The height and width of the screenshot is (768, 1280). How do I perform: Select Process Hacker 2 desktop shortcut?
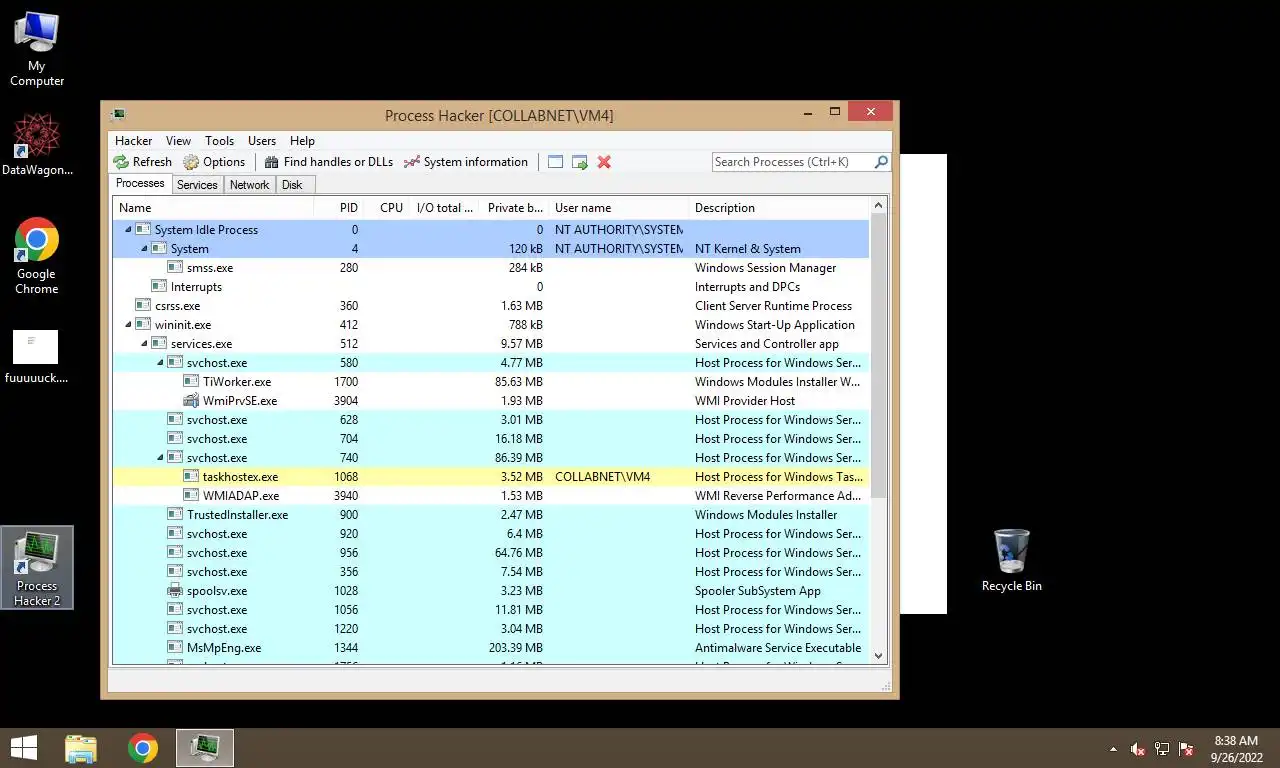click(x=37, y=568)
